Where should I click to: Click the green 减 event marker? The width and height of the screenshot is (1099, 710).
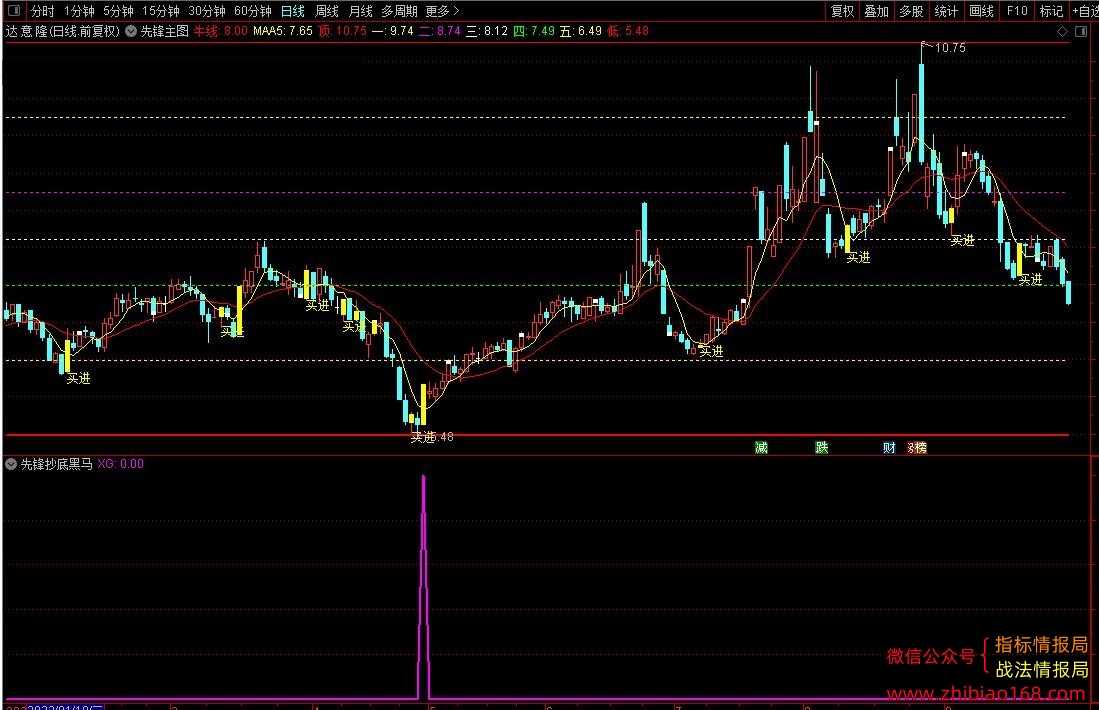point(761,448)
